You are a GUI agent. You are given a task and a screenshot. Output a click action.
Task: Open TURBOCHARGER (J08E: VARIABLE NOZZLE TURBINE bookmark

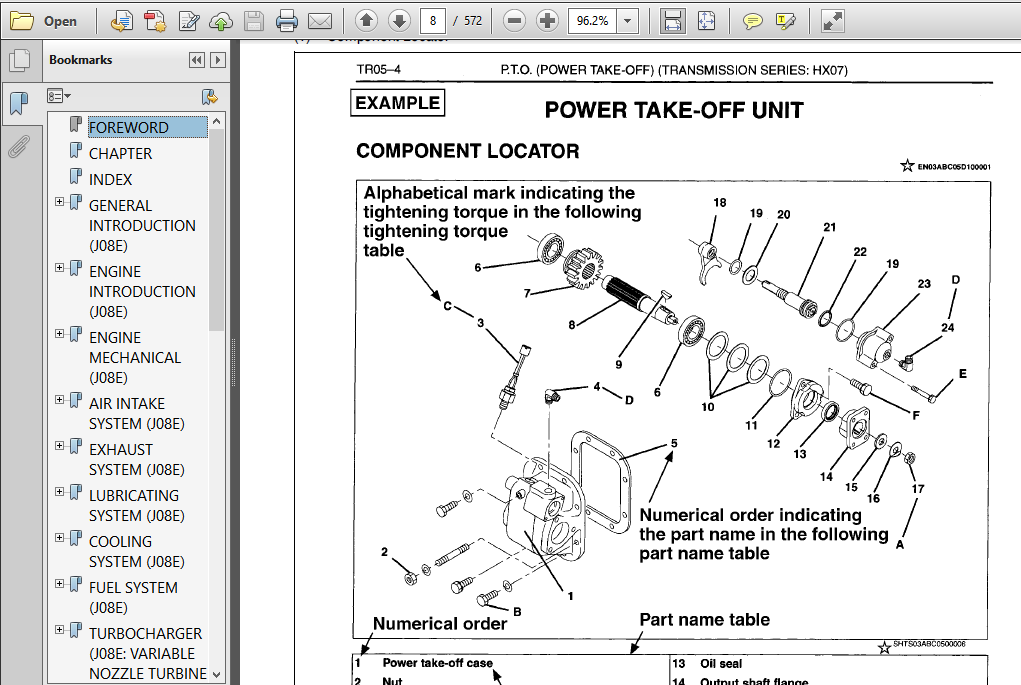click(148, 653)
